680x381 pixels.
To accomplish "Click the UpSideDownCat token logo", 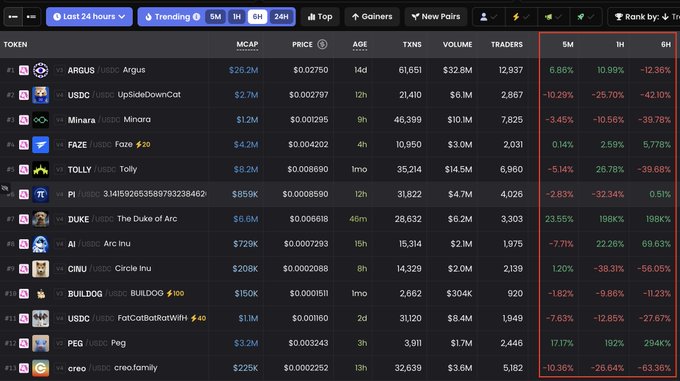I will 40,95.
